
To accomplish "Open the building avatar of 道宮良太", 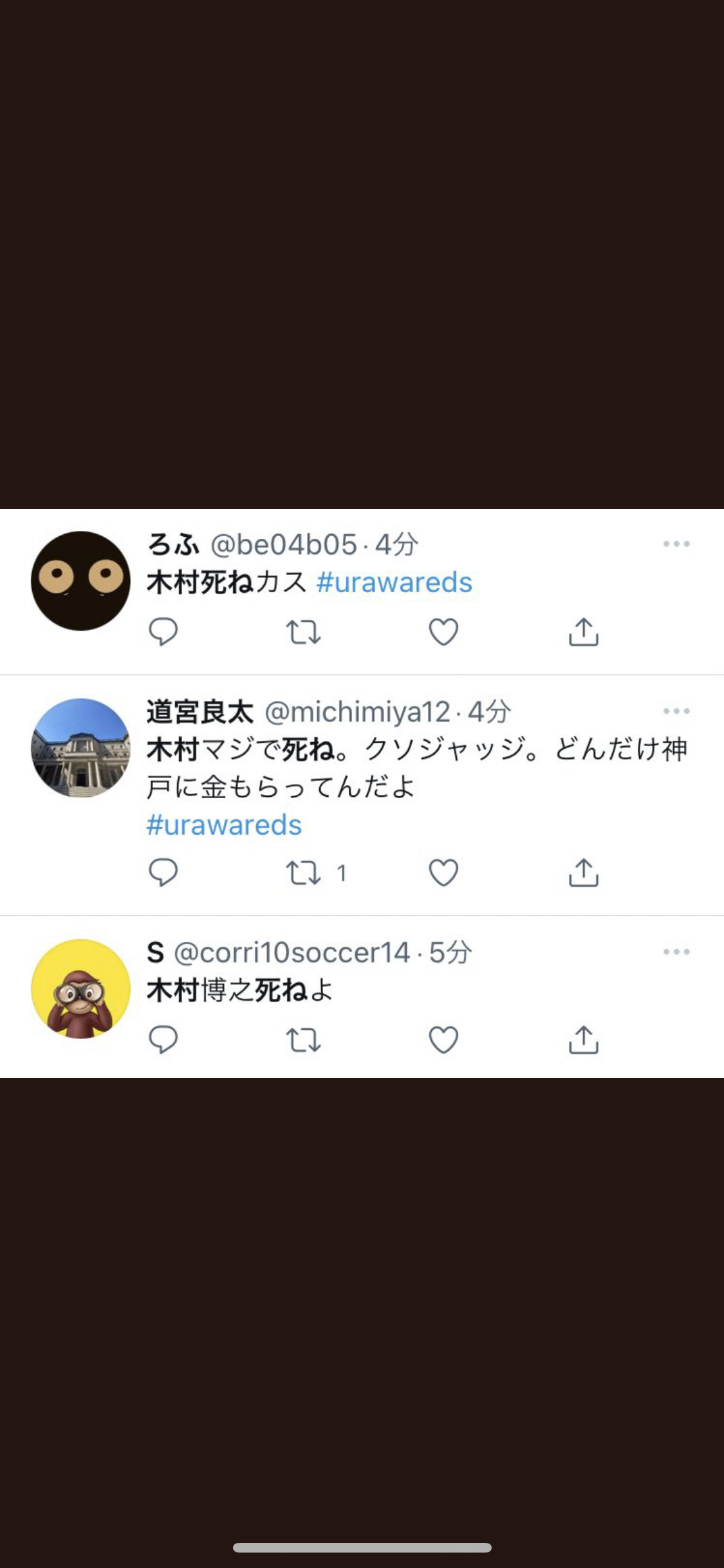I will click(80, 748).
